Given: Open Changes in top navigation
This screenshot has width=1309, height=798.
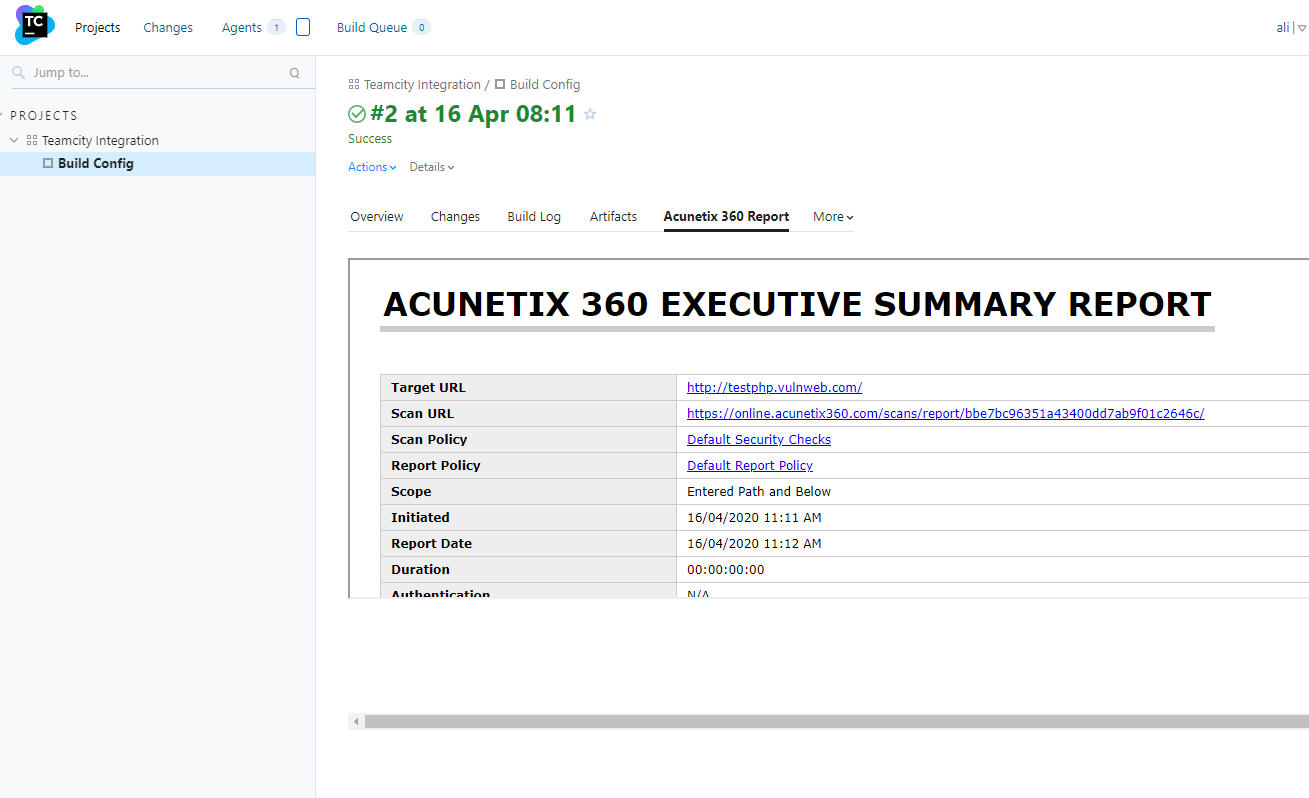Looking at the screenshot, I should (168, 28).
